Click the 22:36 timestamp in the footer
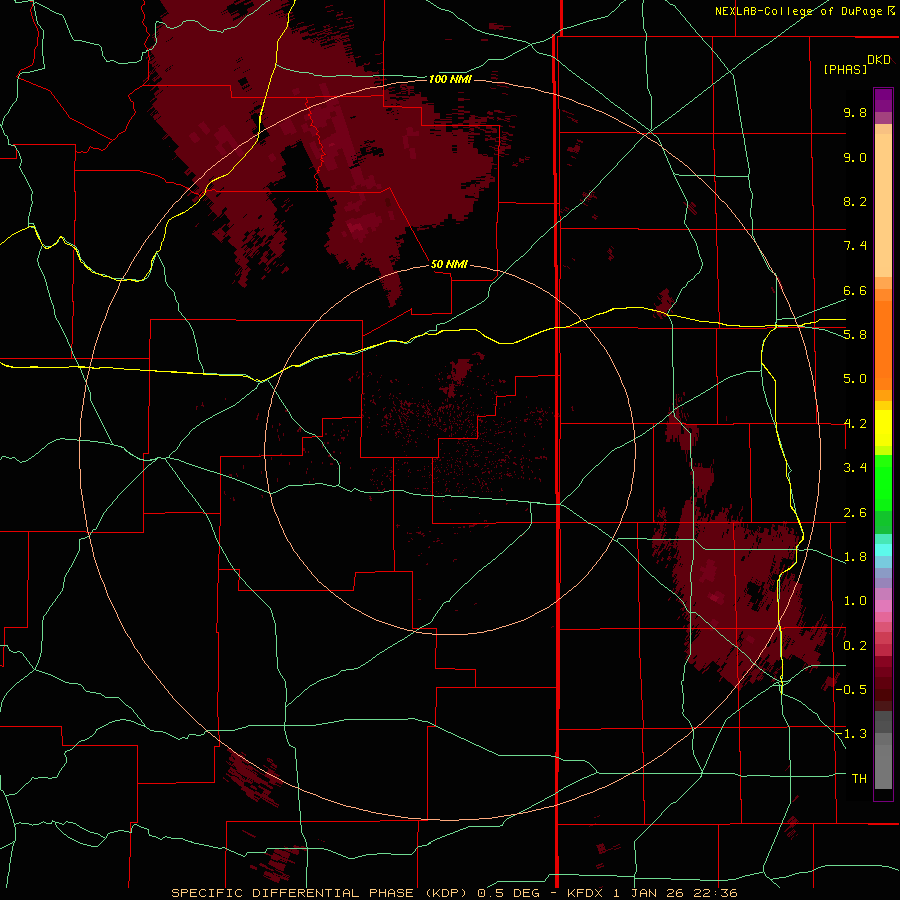Viewport: 900px width, 900px height. click(x=715, y=893)
